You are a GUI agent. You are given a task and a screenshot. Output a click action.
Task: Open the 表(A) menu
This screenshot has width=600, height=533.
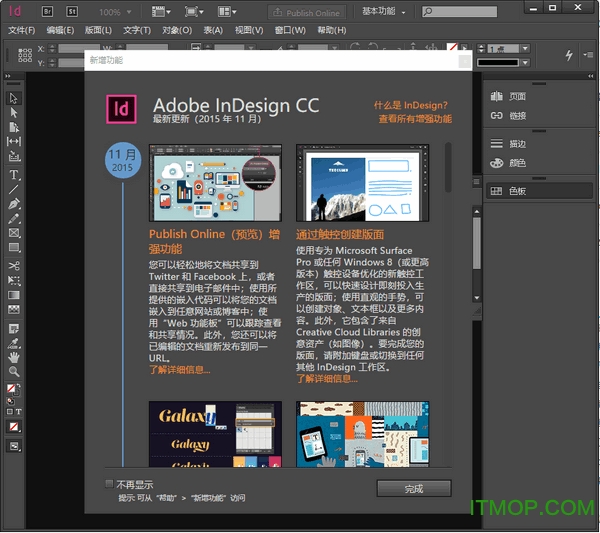pos(213,30)
